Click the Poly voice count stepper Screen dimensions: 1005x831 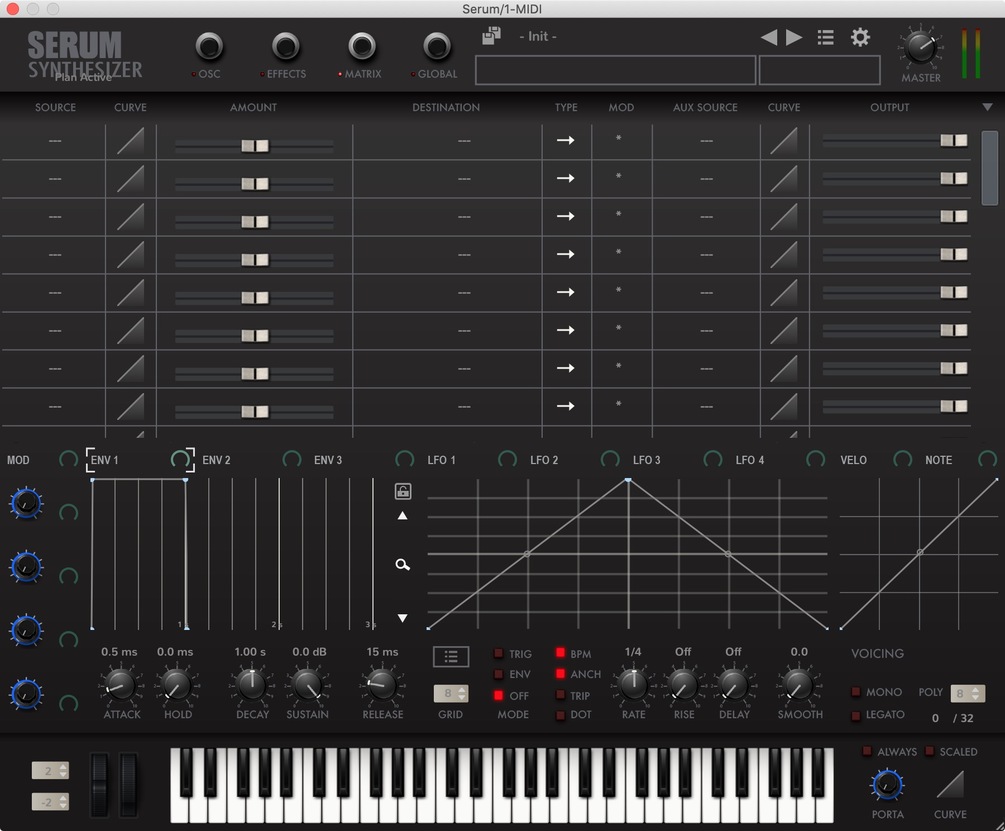tap(967, 693)
